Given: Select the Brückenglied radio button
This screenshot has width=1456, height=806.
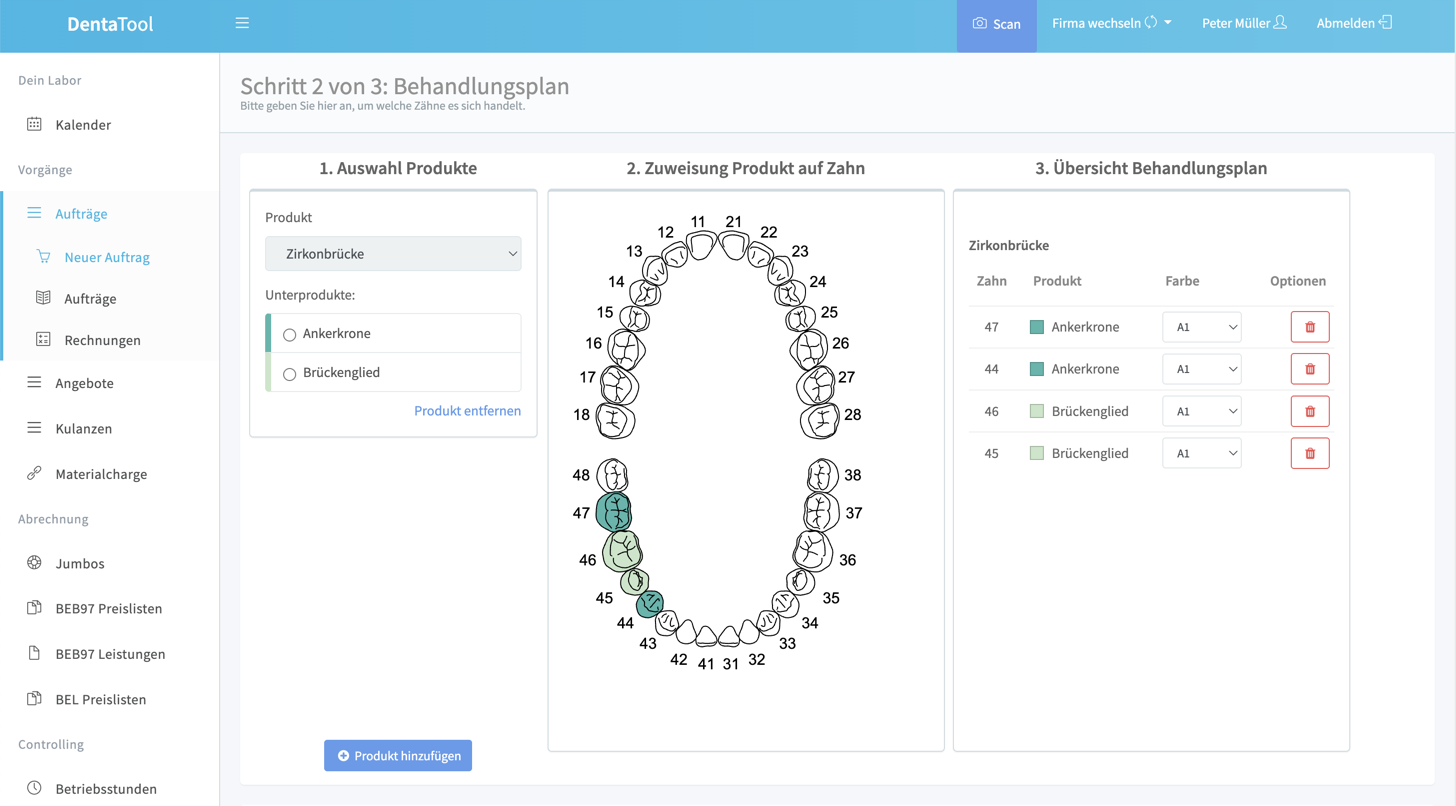Looking at the screenshot, I should (x=290, y=373).
